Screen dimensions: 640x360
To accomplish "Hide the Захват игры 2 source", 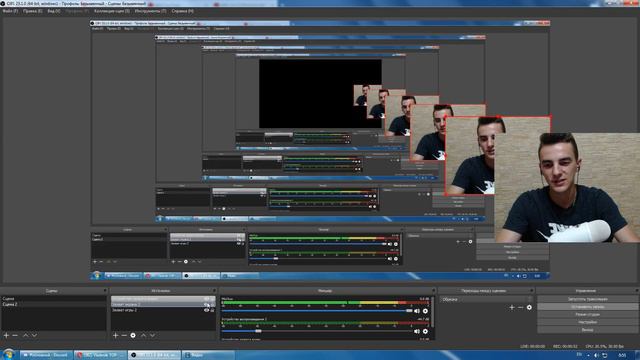I will [x=207, y=310].
